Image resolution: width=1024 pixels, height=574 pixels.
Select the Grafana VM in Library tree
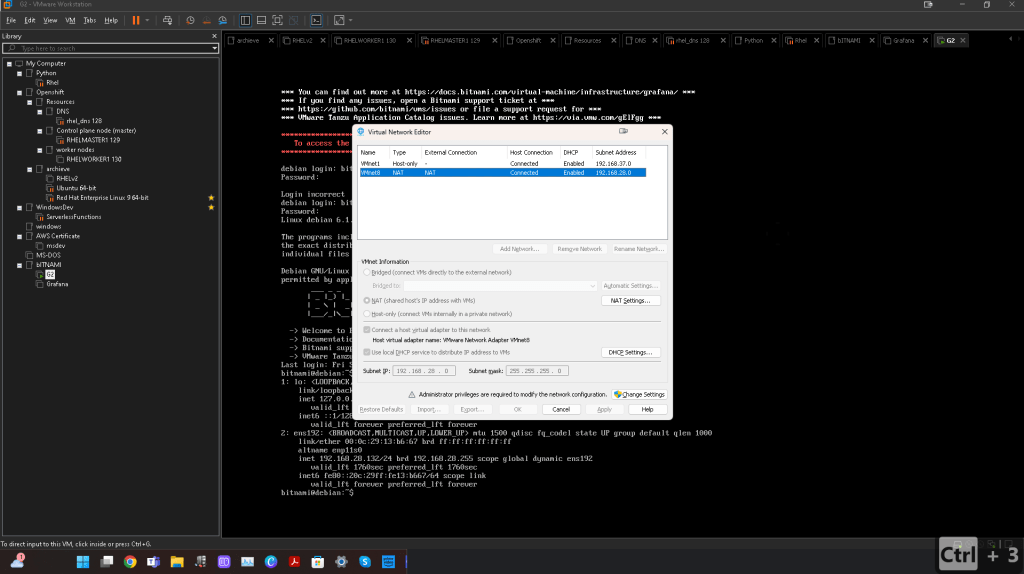coord(57,284)
